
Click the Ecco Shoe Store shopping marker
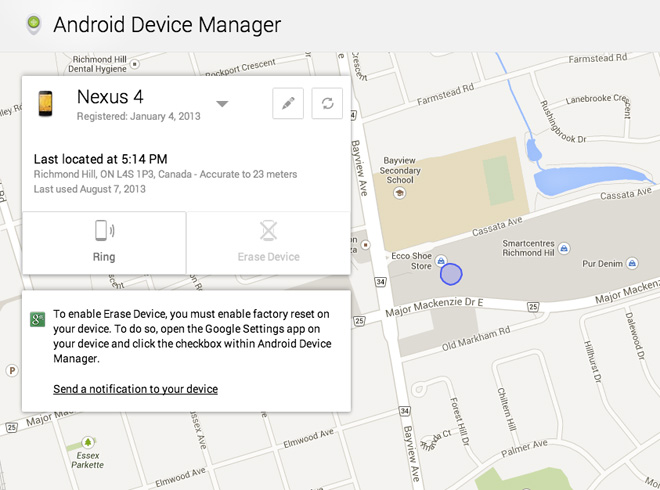coord(441,261)
